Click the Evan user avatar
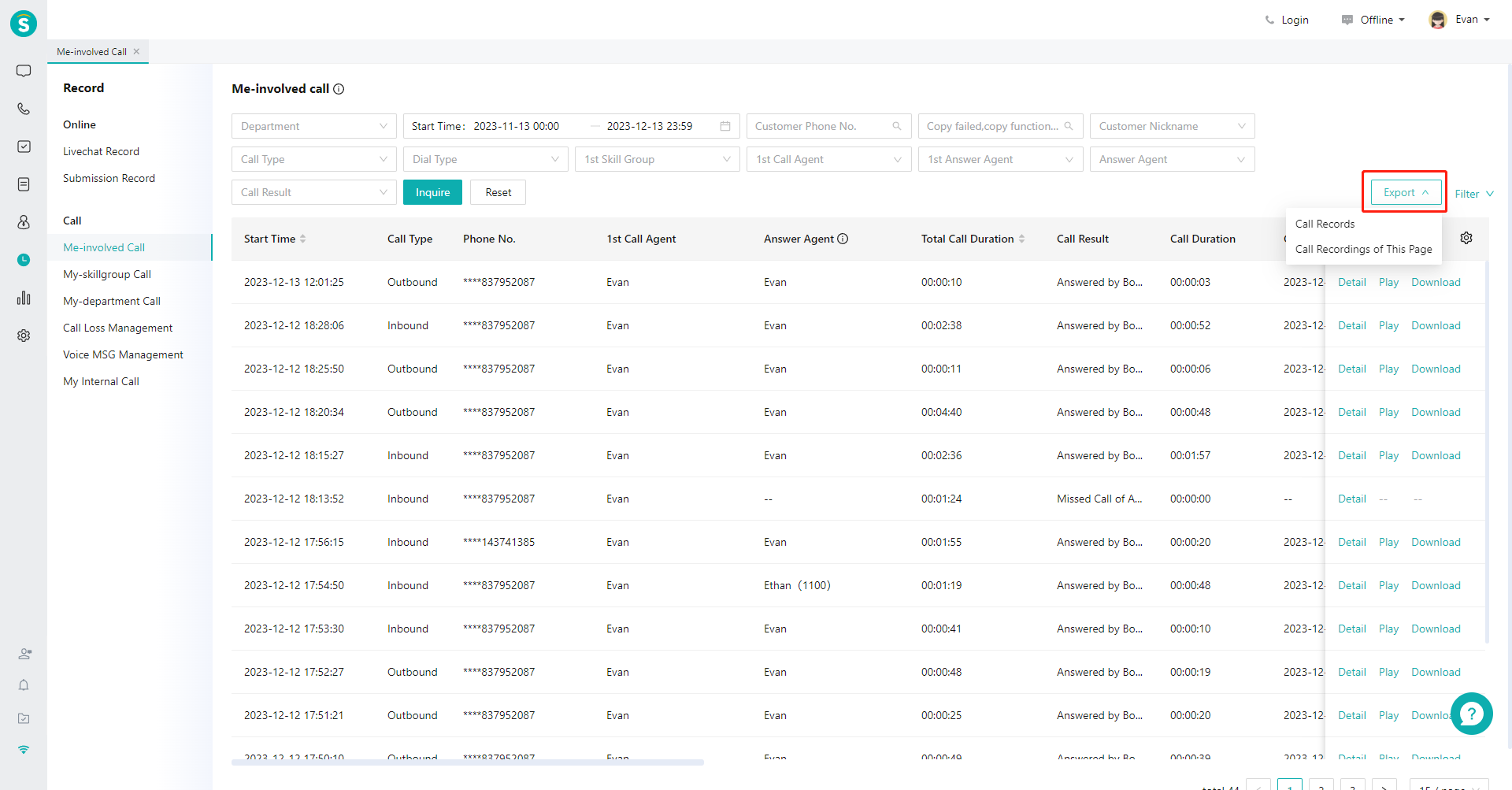Screen dimensions: 1512x790 click(x=1438, y=20)
